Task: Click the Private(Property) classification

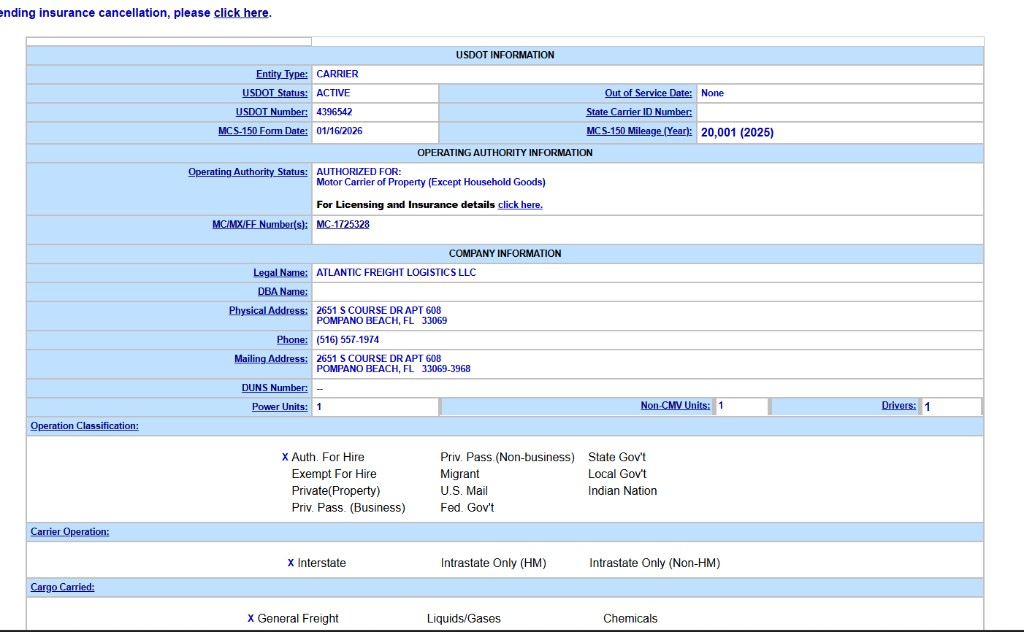Action: tap(336, 491)
